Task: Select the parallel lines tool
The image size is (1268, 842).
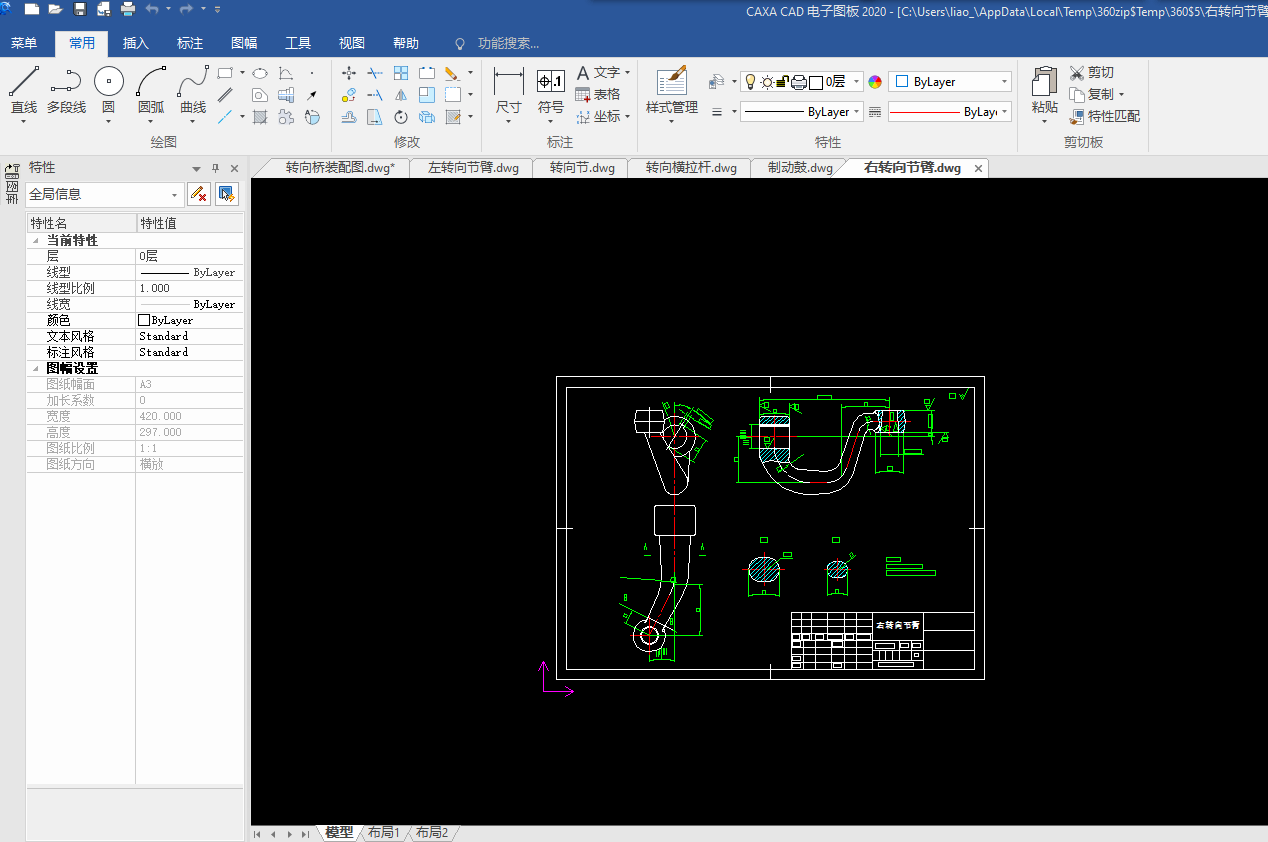Action: [x=225, y=95]
